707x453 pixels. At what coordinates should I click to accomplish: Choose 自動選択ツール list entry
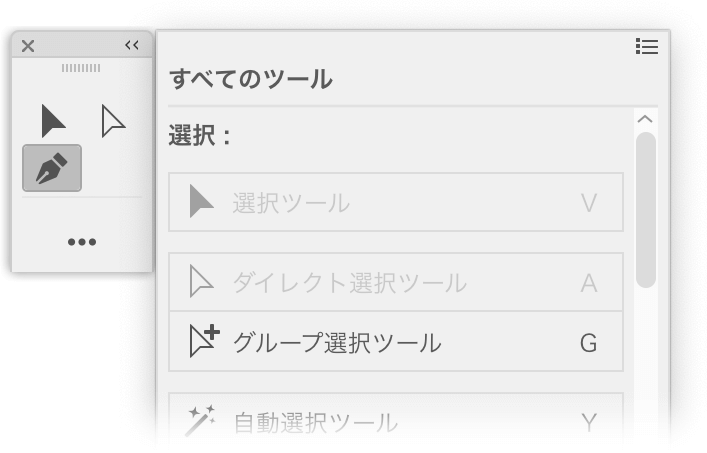[x=396, y=422]
